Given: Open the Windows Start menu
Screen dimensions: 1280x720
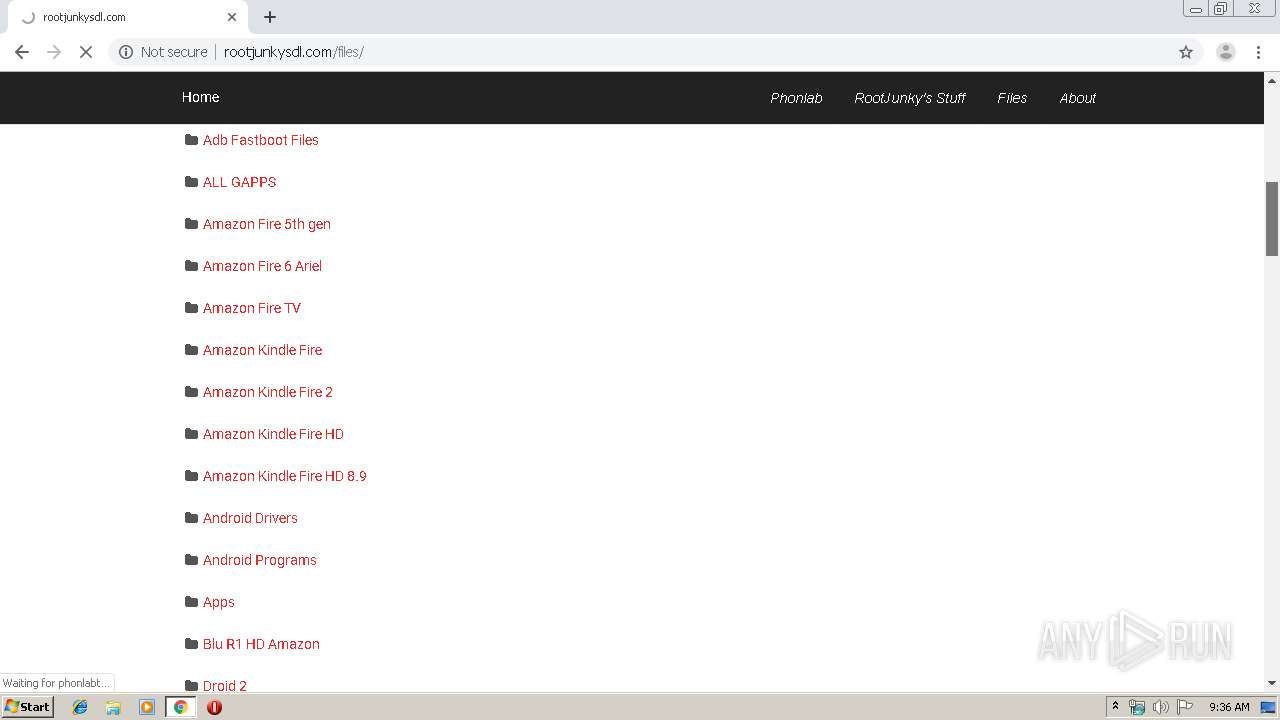Looking at the screenshot, I should pyautogui.click(x=28, y=707).
